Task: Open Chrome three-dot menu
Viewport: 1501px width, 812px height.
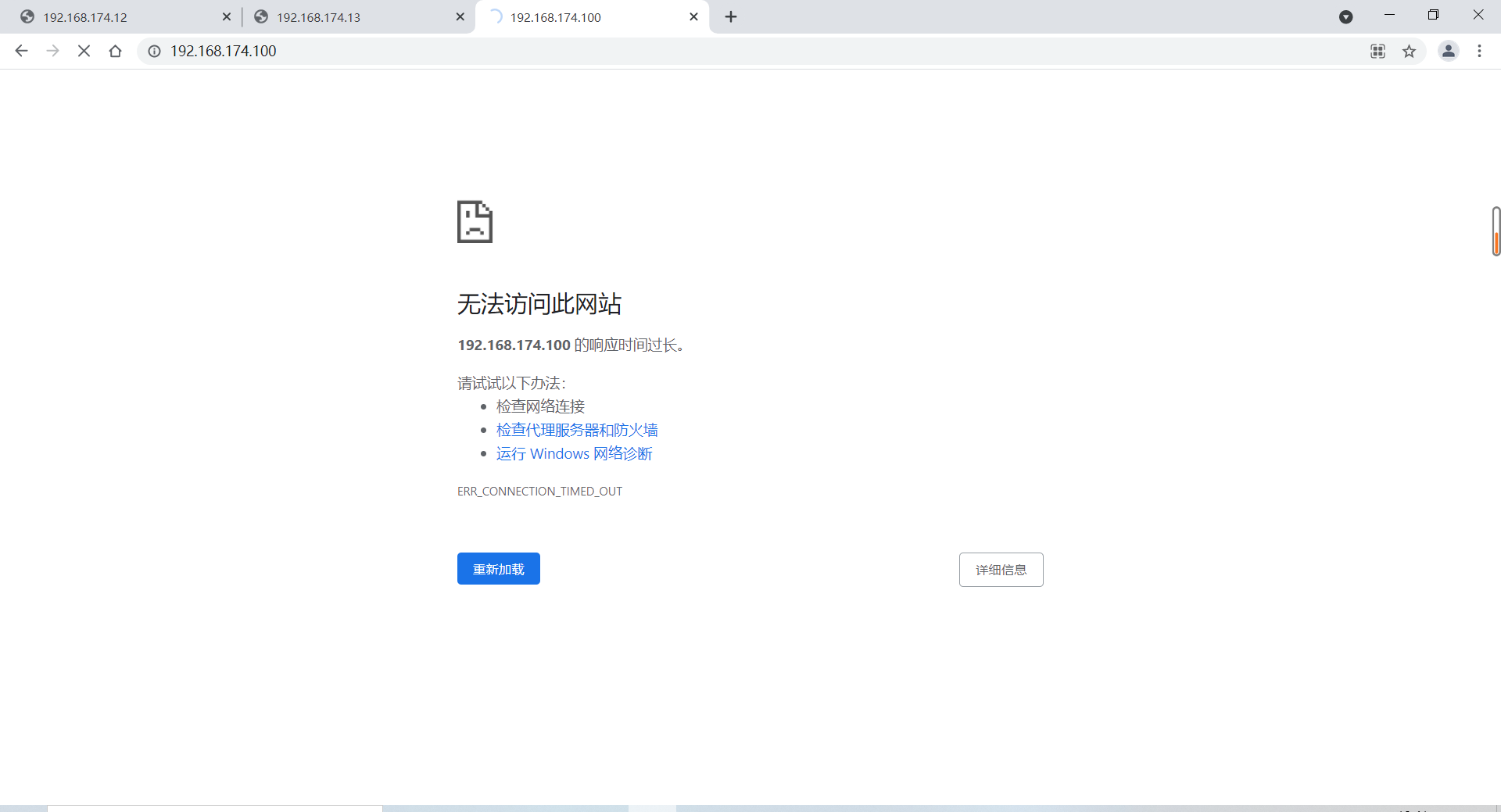Action: point(1479,51)
